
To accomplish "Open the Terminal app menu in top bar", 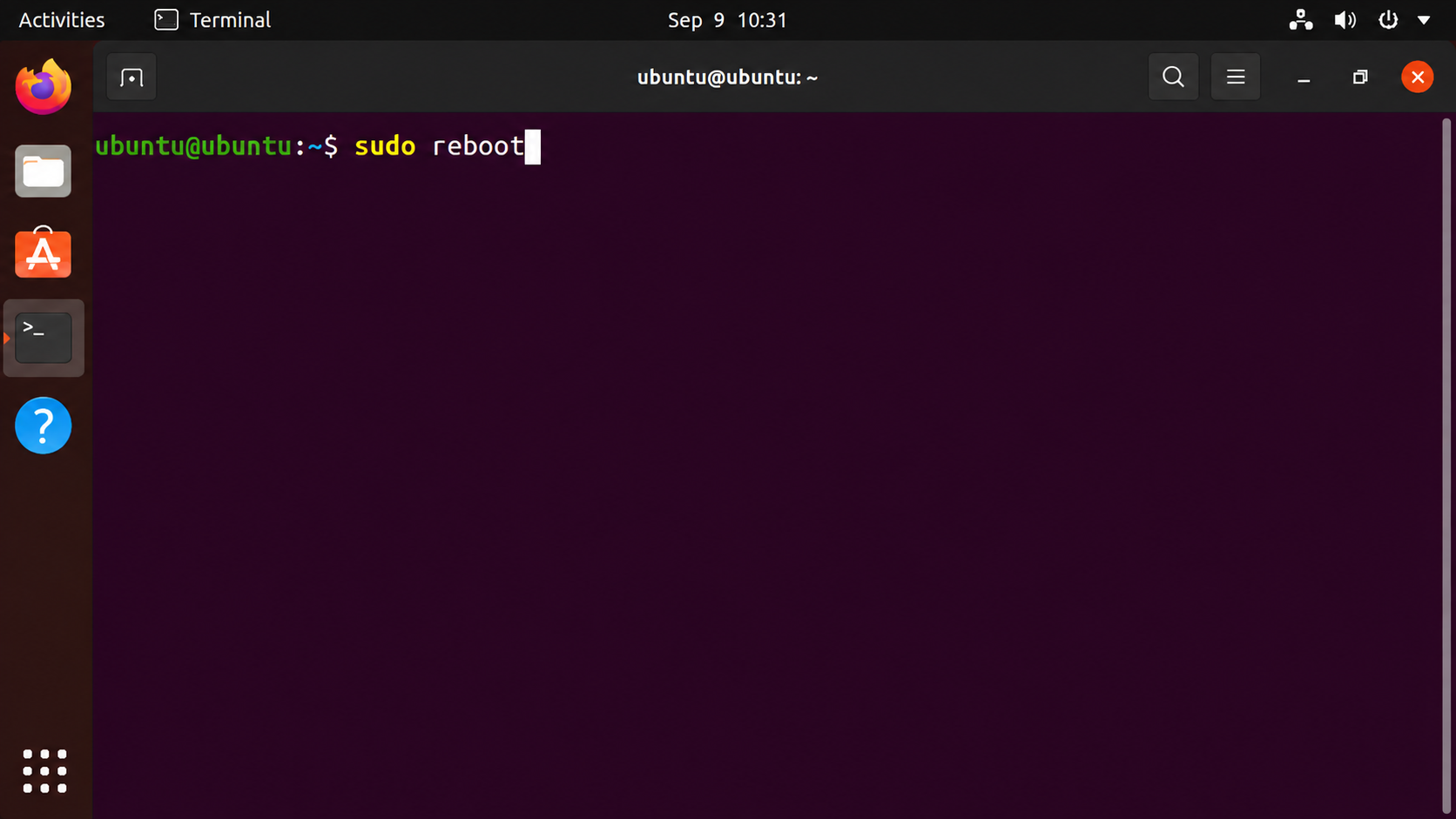I will 213,20.
